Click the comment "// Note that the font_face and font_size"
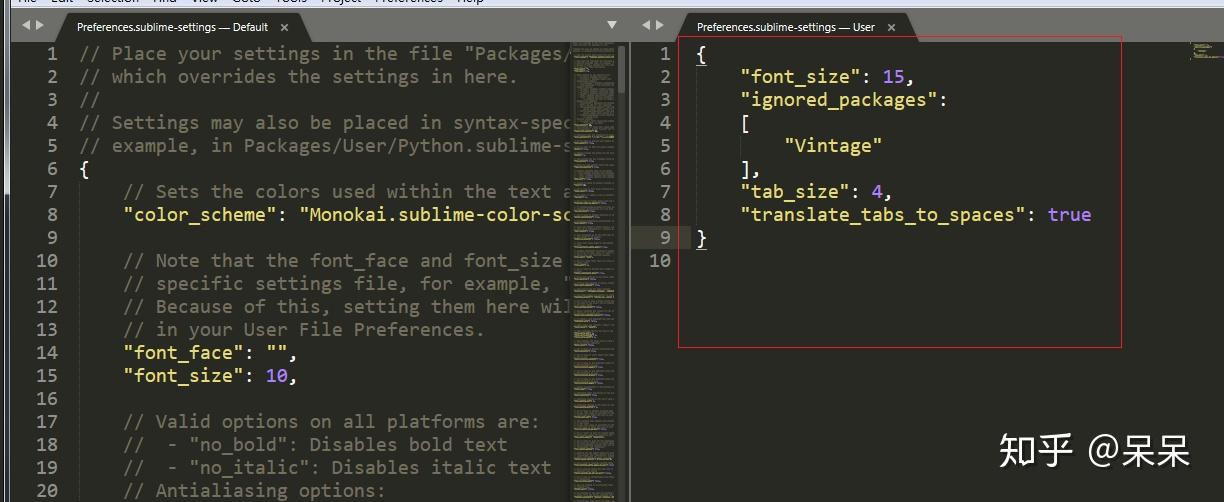 (x=343, y=261)
